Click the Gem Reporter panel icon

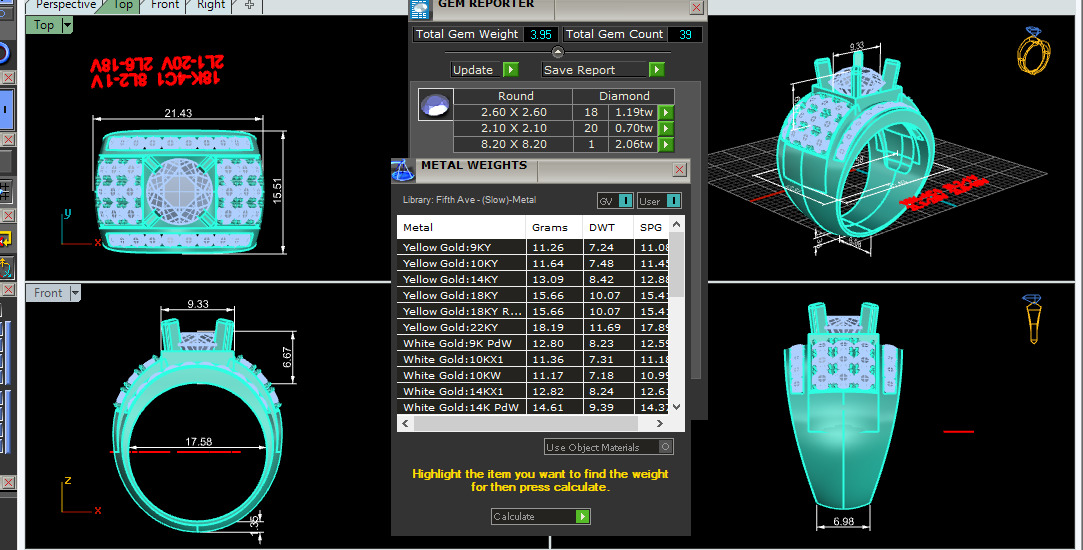click(419, 9)
